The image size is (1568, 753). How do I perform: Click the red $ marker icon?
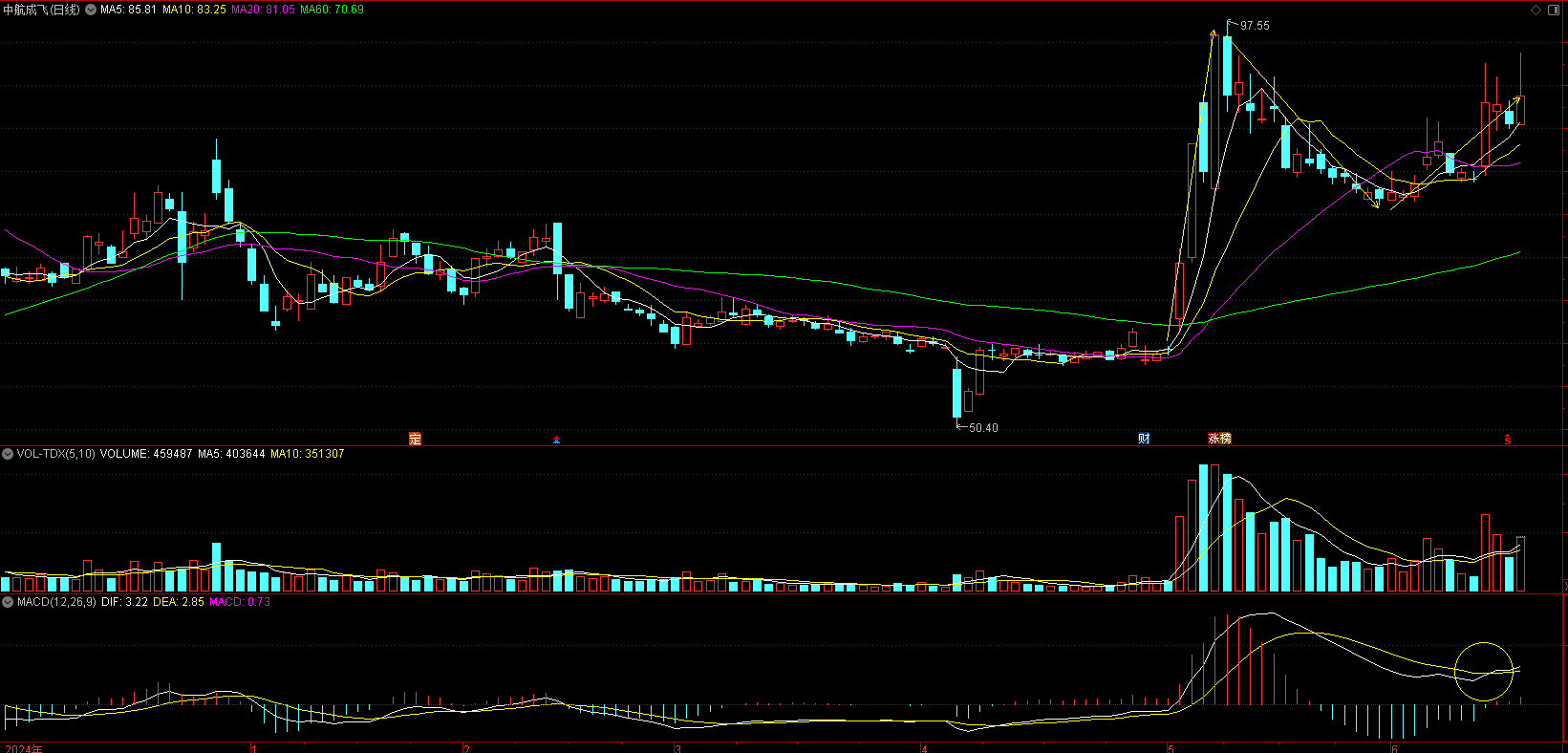(x=1508, y=440)
